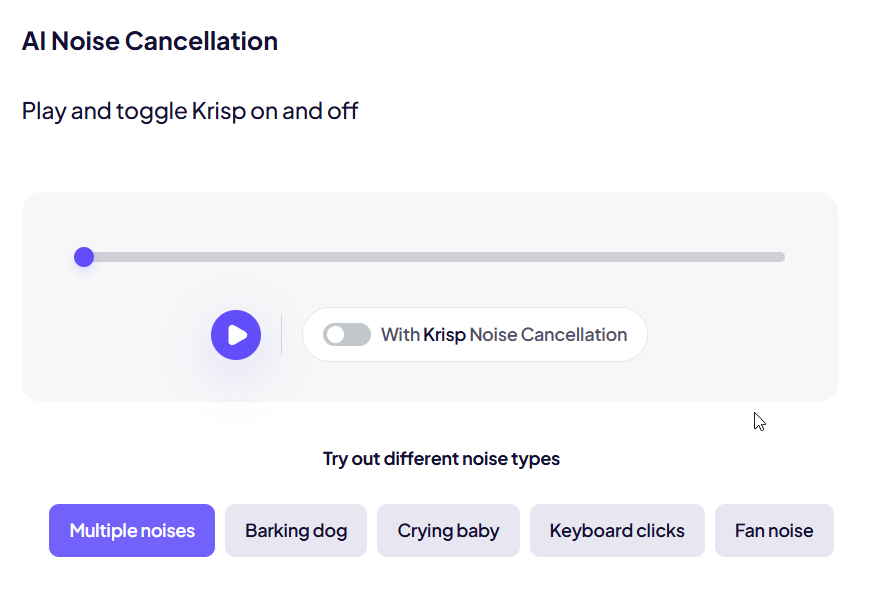Choose the Crying baby noise type
The width and height of the screenshot is (893, 607).
click(x=448, y=531)
